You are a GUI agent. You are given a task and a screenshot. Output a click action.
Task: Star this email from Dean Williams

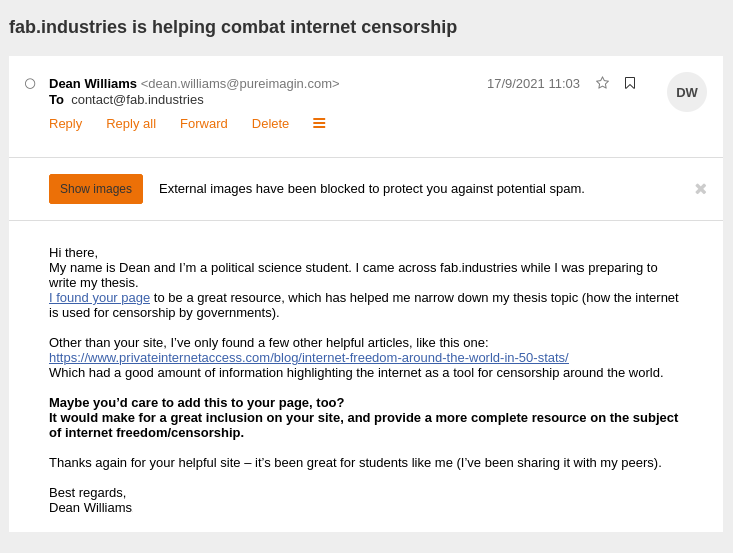602,83
